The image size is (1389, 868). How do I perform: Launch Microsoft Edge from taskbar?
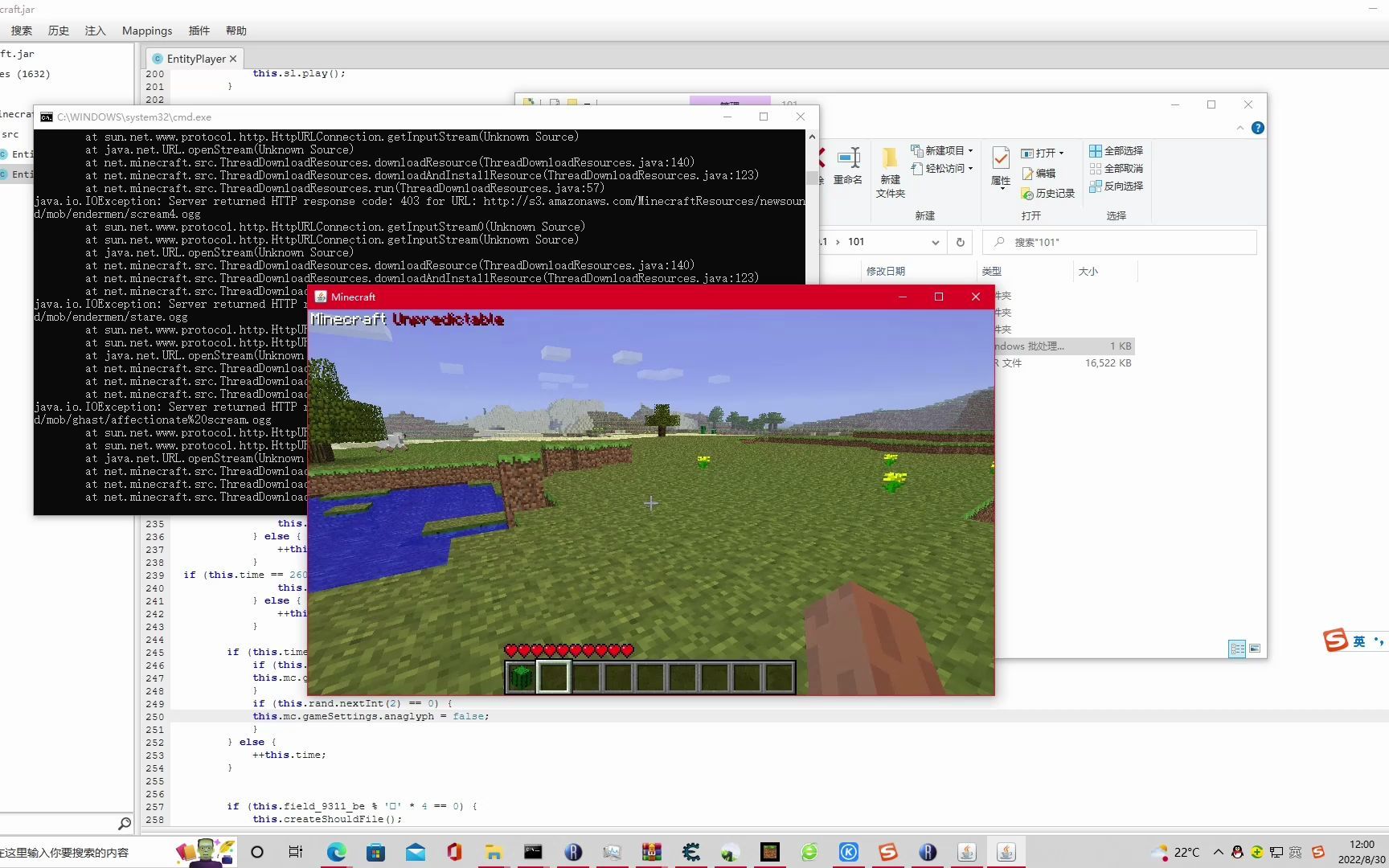(x=336, y=852)
